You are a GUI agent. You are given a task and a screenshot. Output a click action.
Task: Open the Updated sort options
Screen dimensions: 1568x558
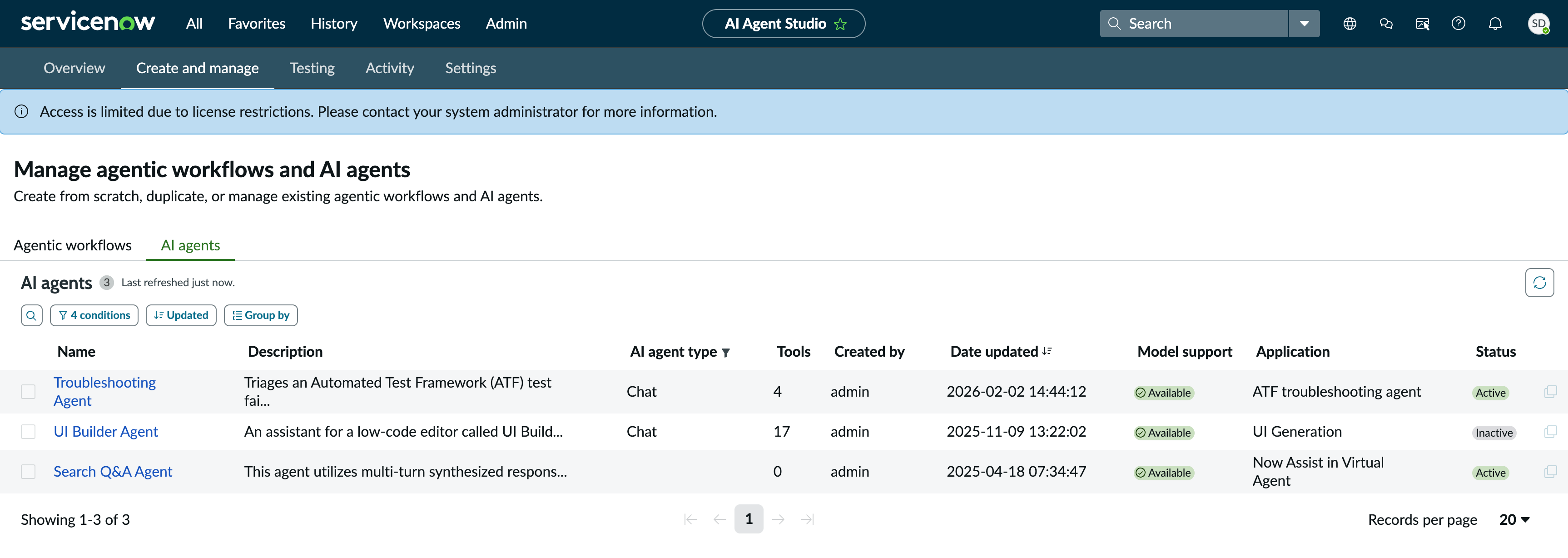181,315
